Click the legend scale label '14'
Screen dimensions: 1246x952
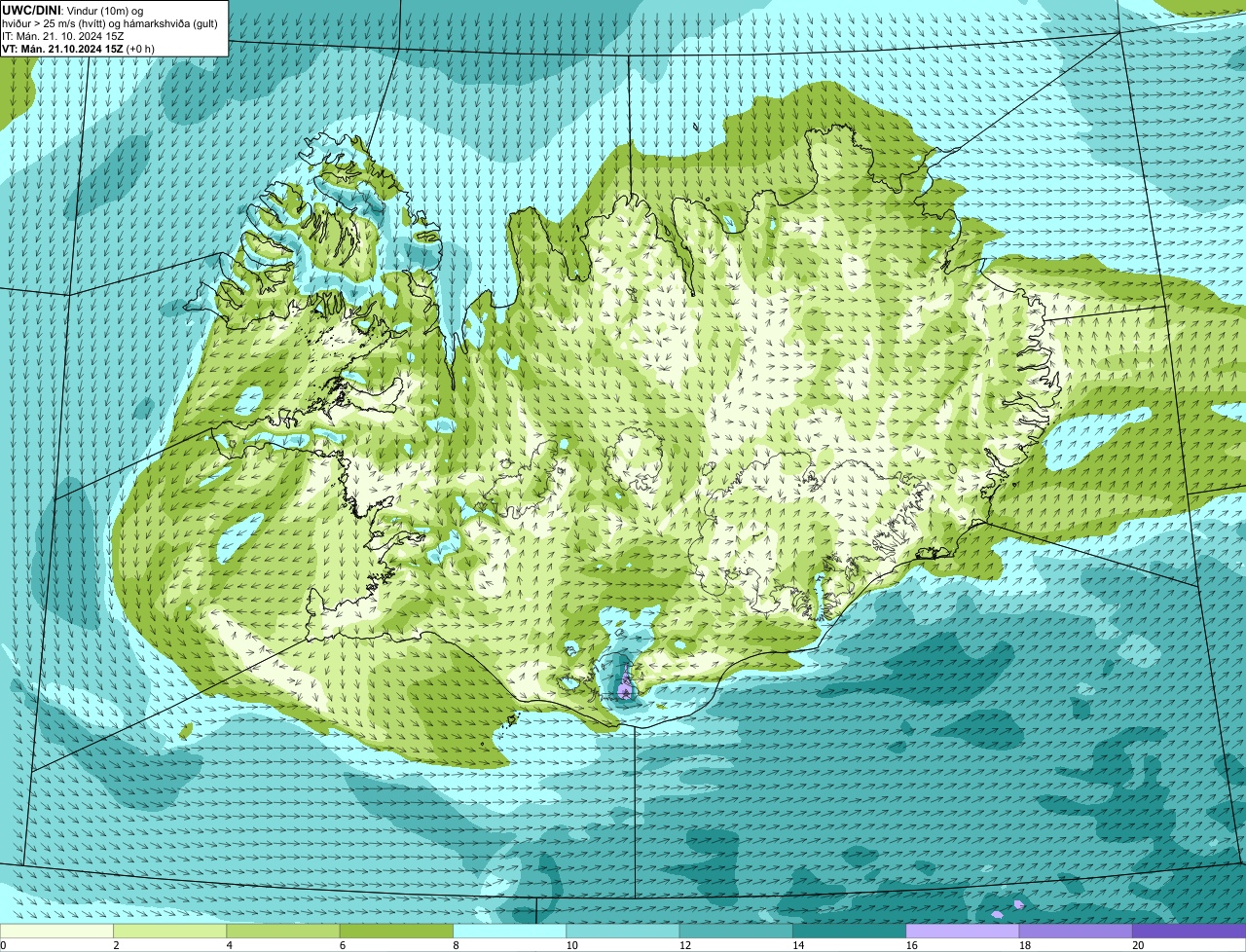pyautogui.click(x=798, y=945)
